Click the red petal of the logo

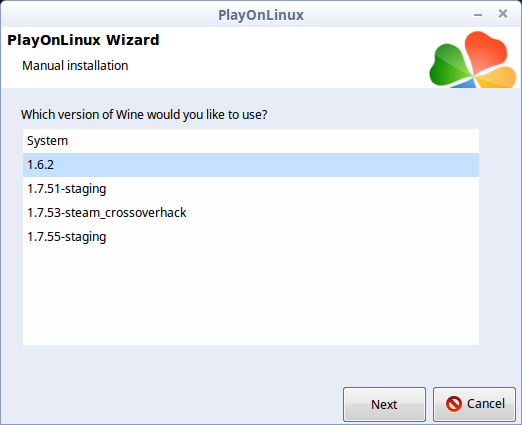point(485,50)
